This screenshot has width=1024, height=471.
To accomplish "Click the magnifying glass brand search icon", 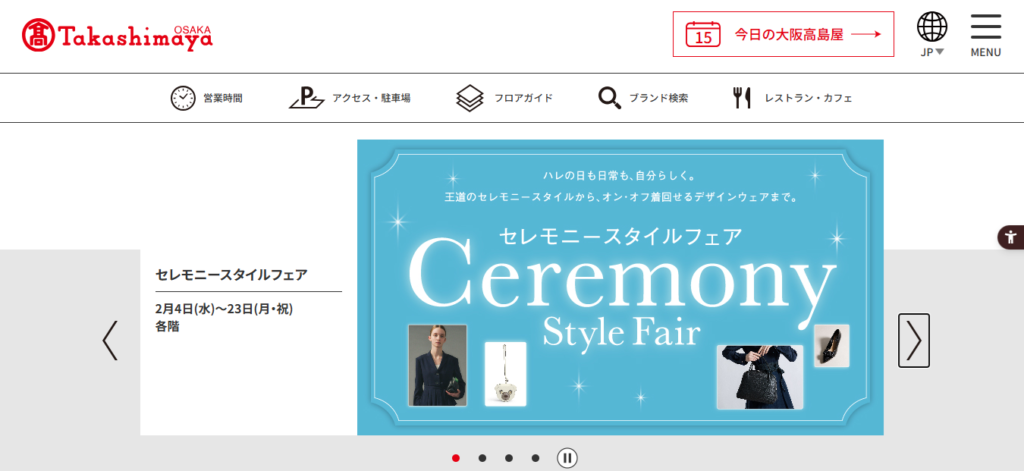I will pyautogui.click(x=609, y=98).
